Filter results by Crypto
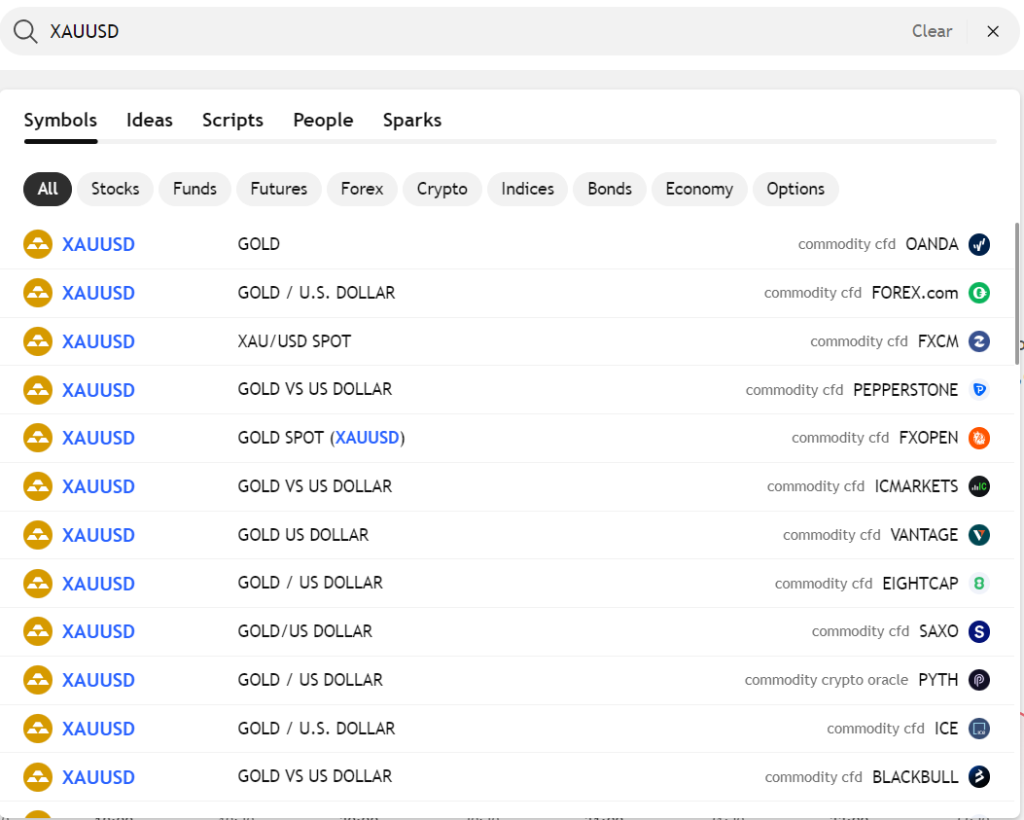This screenshot has width=1024, height=820. 442,189
